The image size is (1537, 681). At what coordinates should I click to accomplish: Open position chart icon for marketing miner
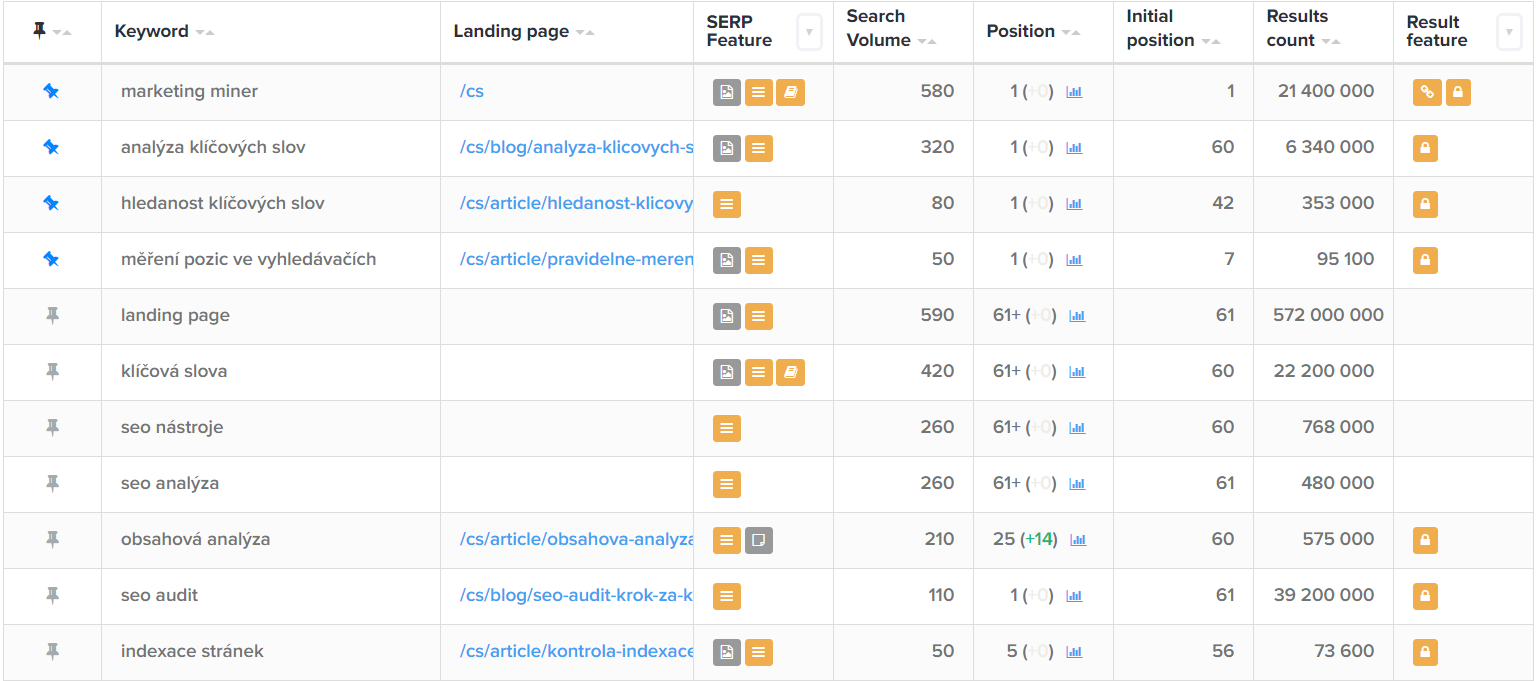pyautogui.click(x=1074, y=92)
